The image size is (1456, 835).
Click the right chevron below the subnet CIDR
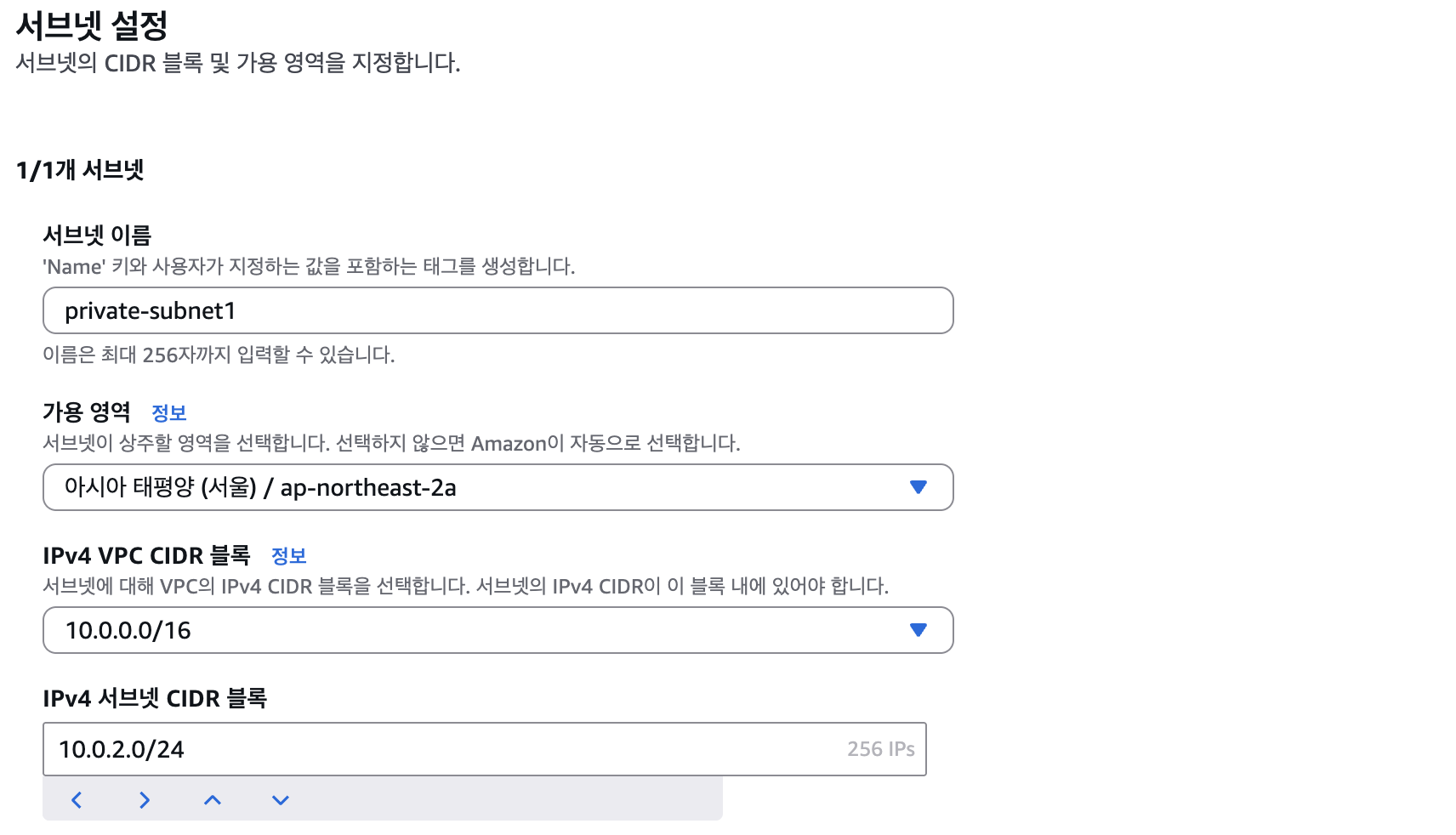coord(145,800)
